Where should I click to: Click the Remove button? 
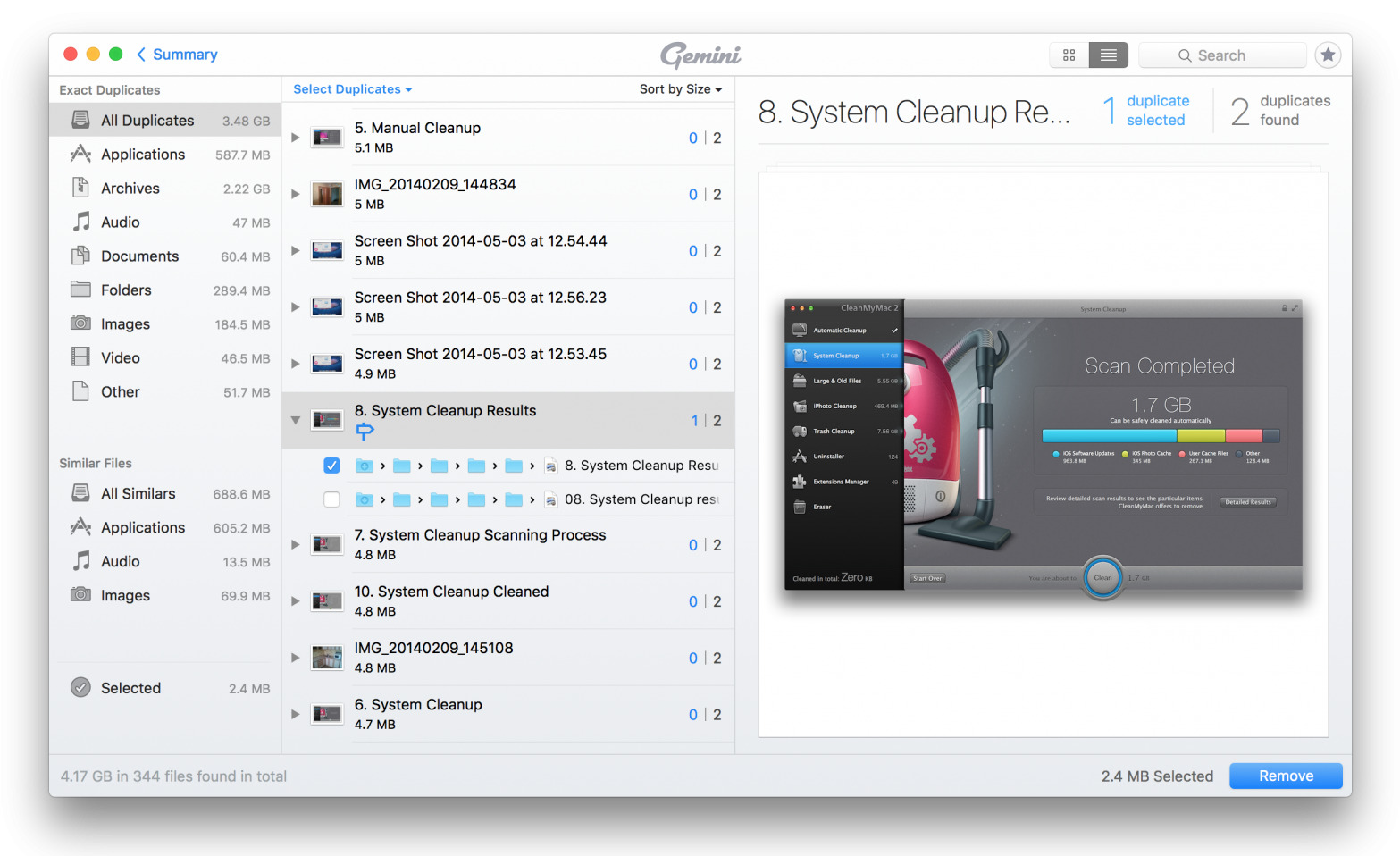[1286, 776]
